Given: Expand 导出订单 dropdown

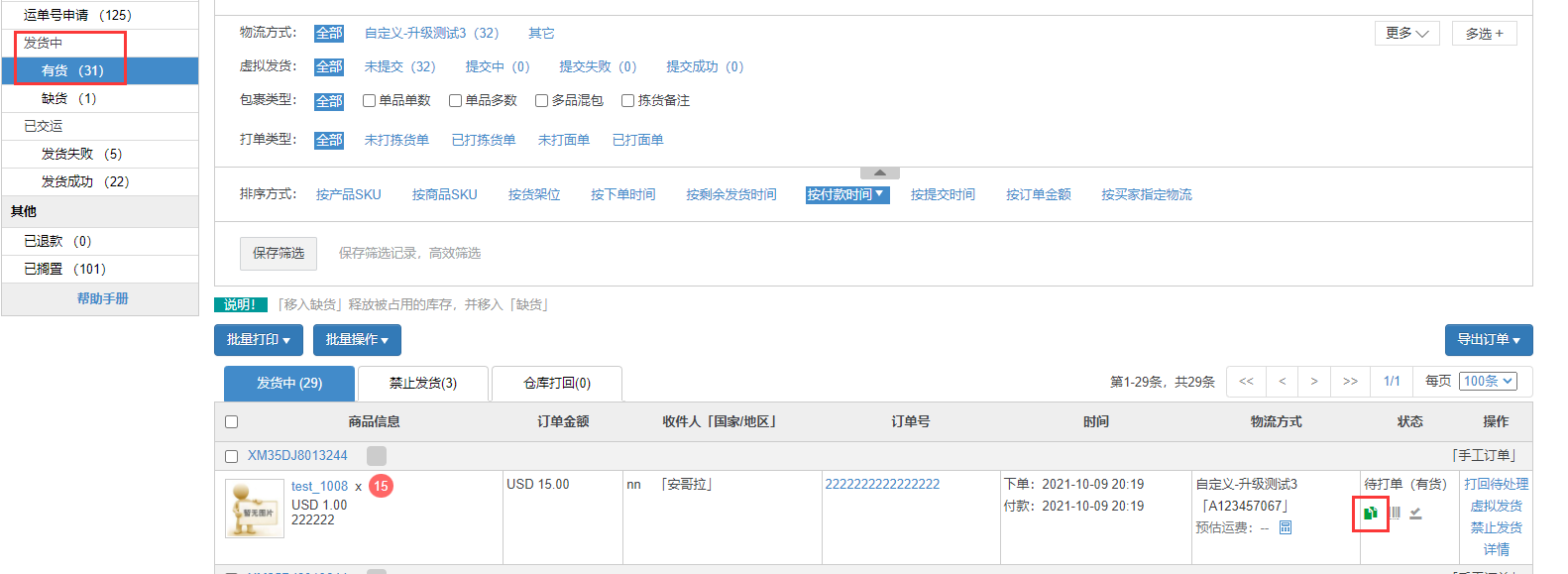Looking at the screenshot, I should [x=1489, y=340].
